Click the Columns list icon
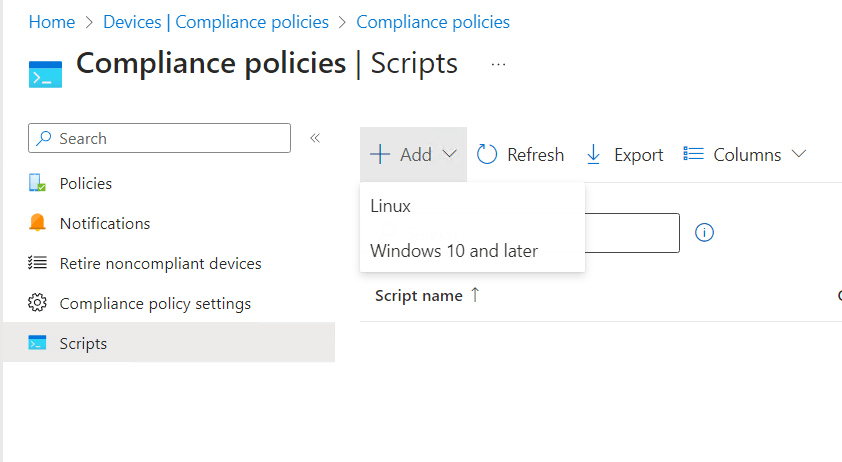842x462 pixels. click(x=693, y=154)
